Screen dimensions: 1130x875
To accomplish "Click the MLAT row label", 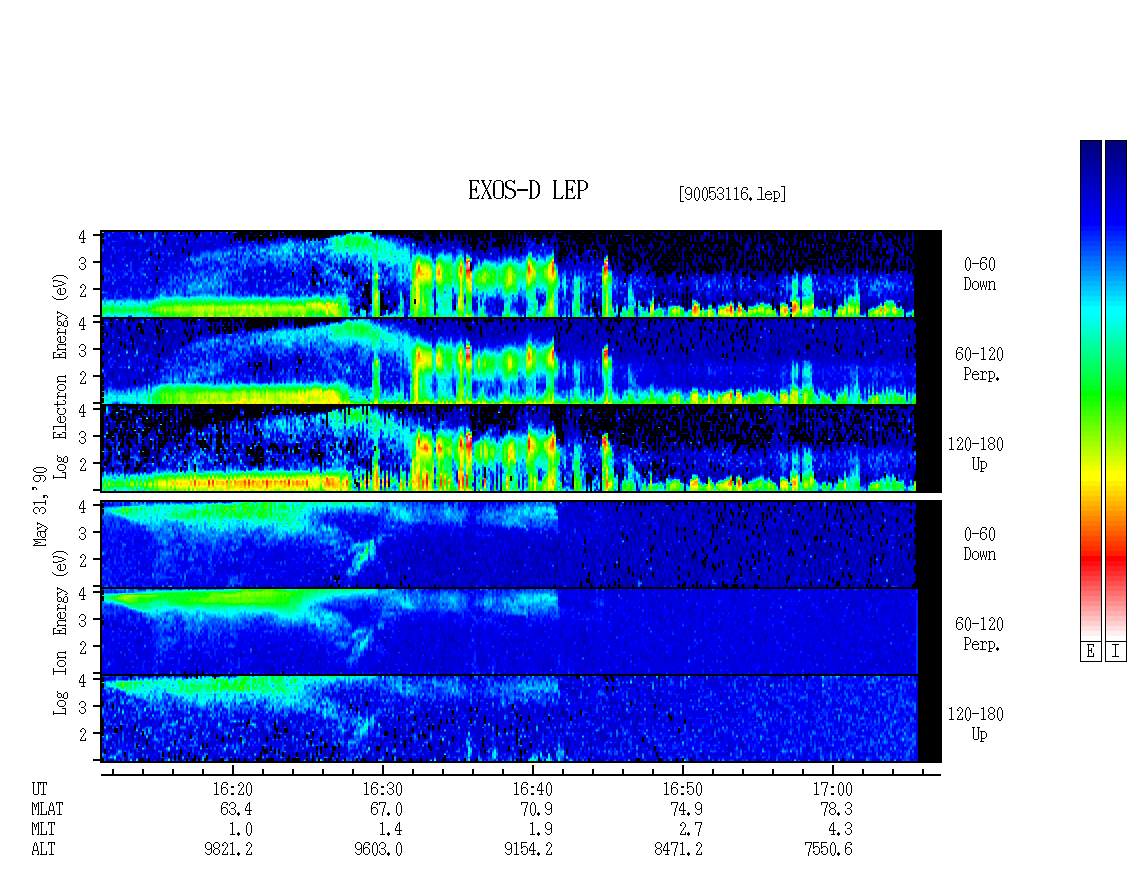I will coord(47,809).
